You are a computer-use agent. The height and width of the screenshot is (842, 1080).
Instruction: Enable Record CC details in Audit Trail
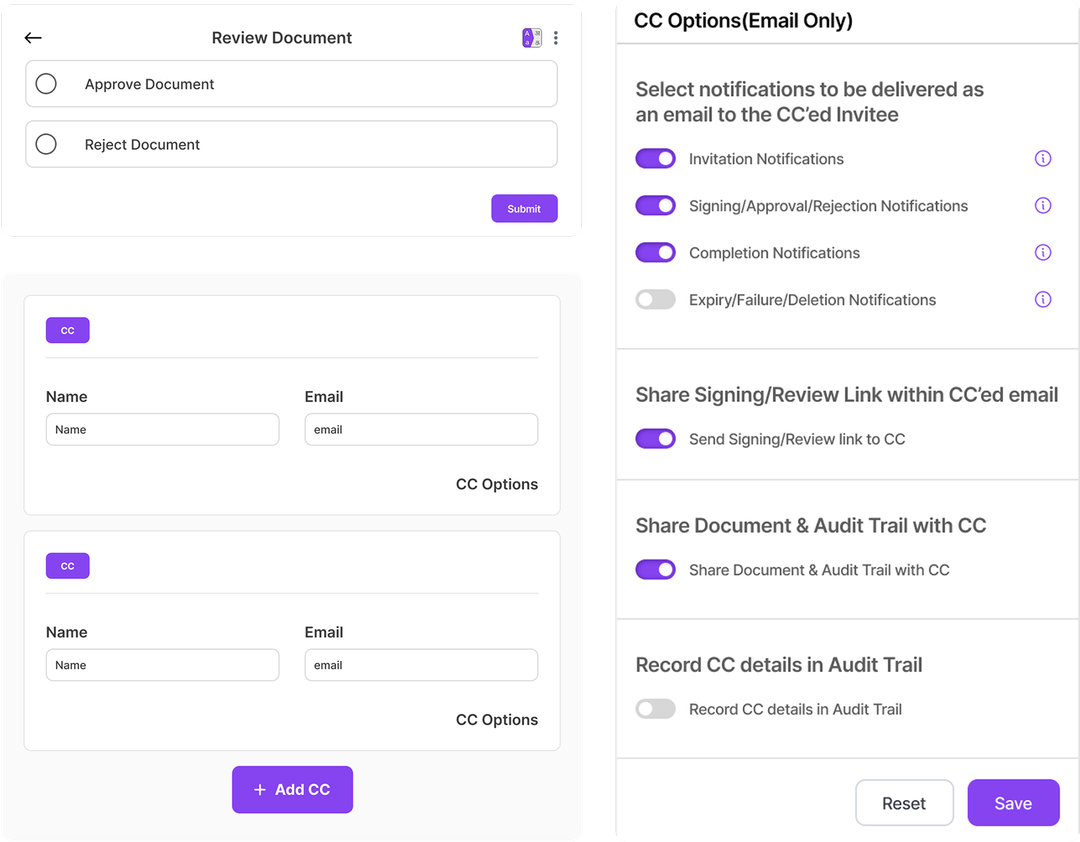point(655,708)
